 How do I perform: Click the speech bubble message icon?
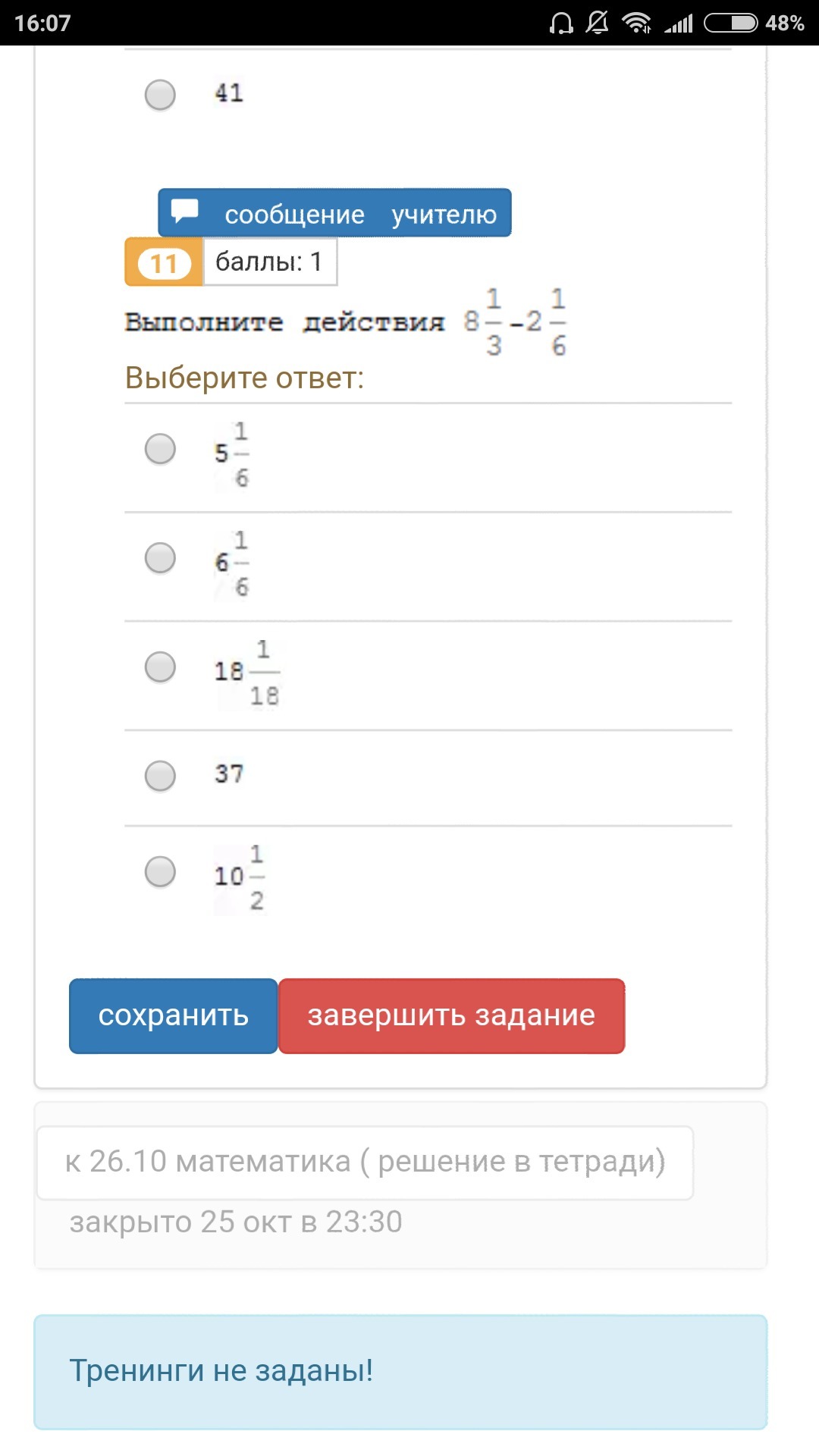[184, 212]
